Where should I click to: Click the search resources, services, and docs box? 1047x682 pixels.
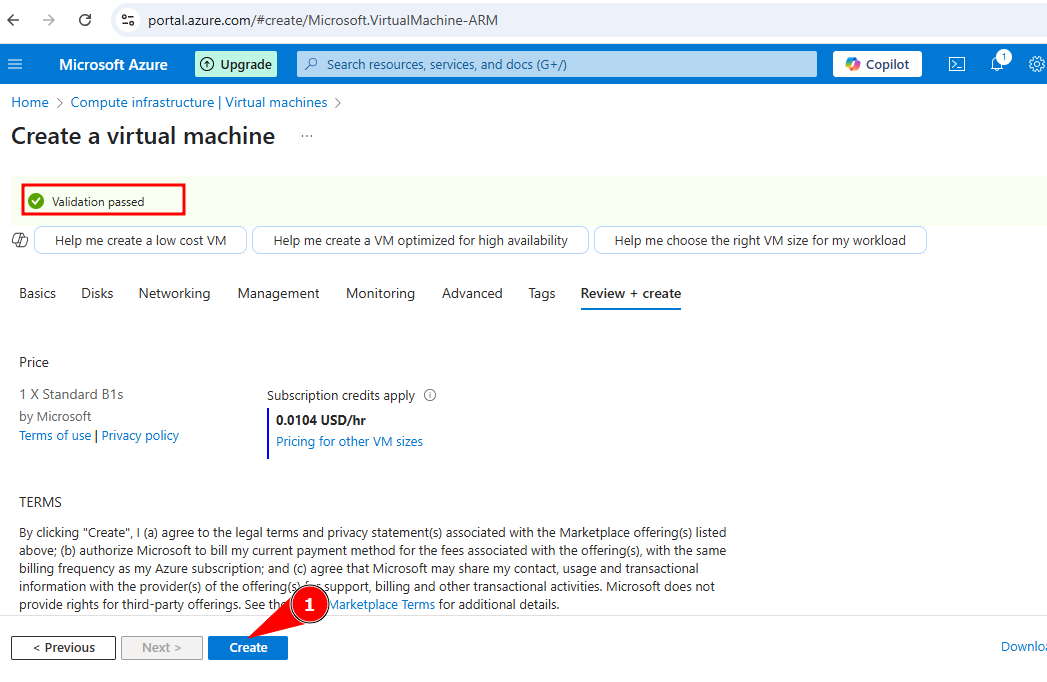click(x=556, y=64)
